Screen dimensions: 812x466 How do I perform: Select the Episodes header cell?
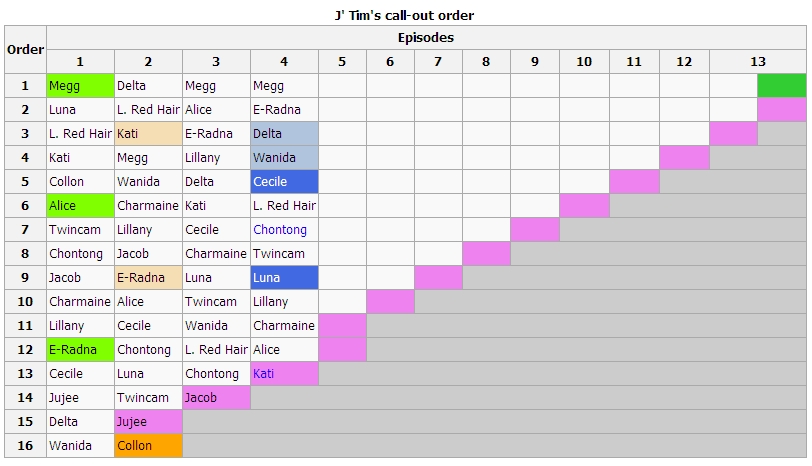(x=426, y=37)
